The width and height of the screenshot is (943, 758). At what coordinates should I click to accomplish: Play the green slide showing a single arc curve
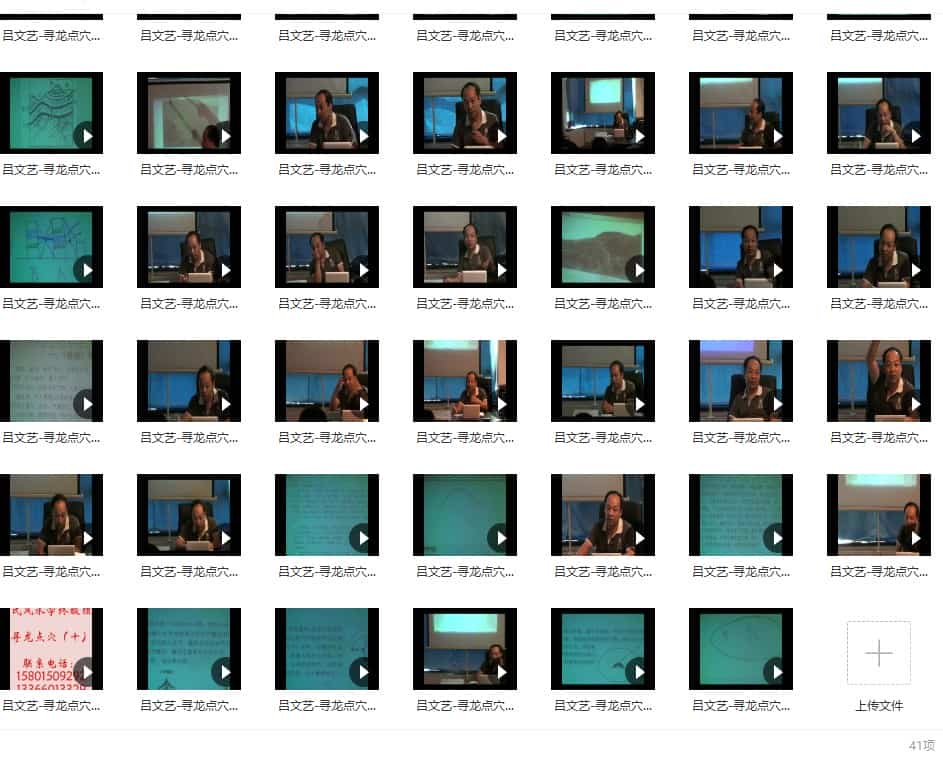tap(464, 515)
